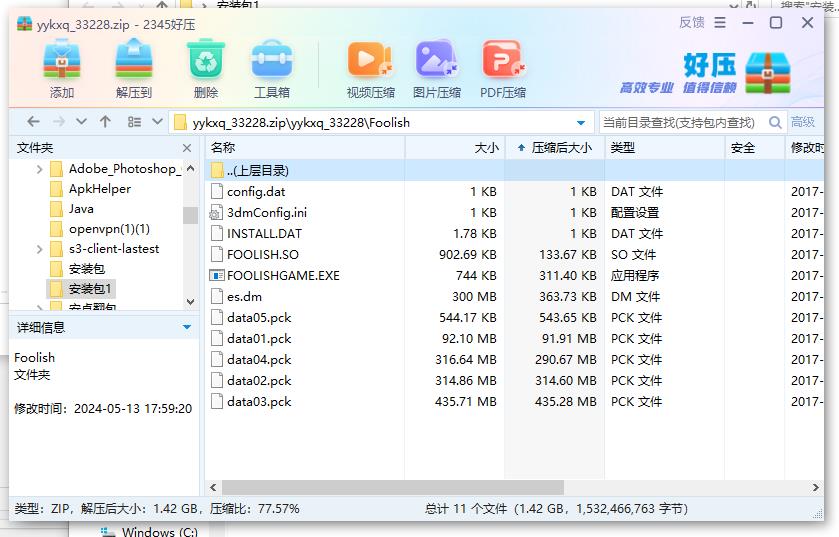Expand the Adobe_Photoshop folder node
Viewport: 839px width, 537px height.
(x=39, y=169)
